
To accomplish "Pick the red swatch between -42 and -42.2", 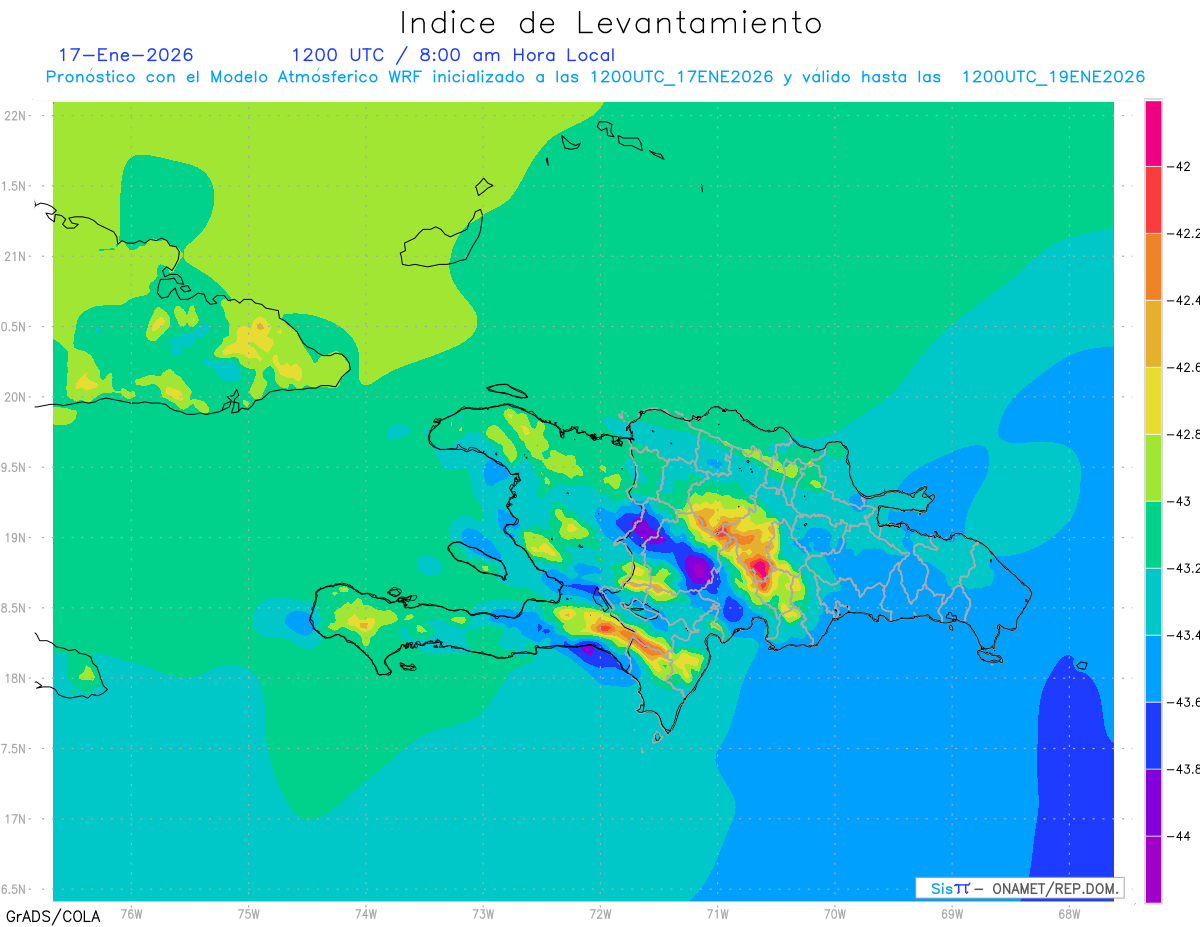I will tap(1153, 199).
